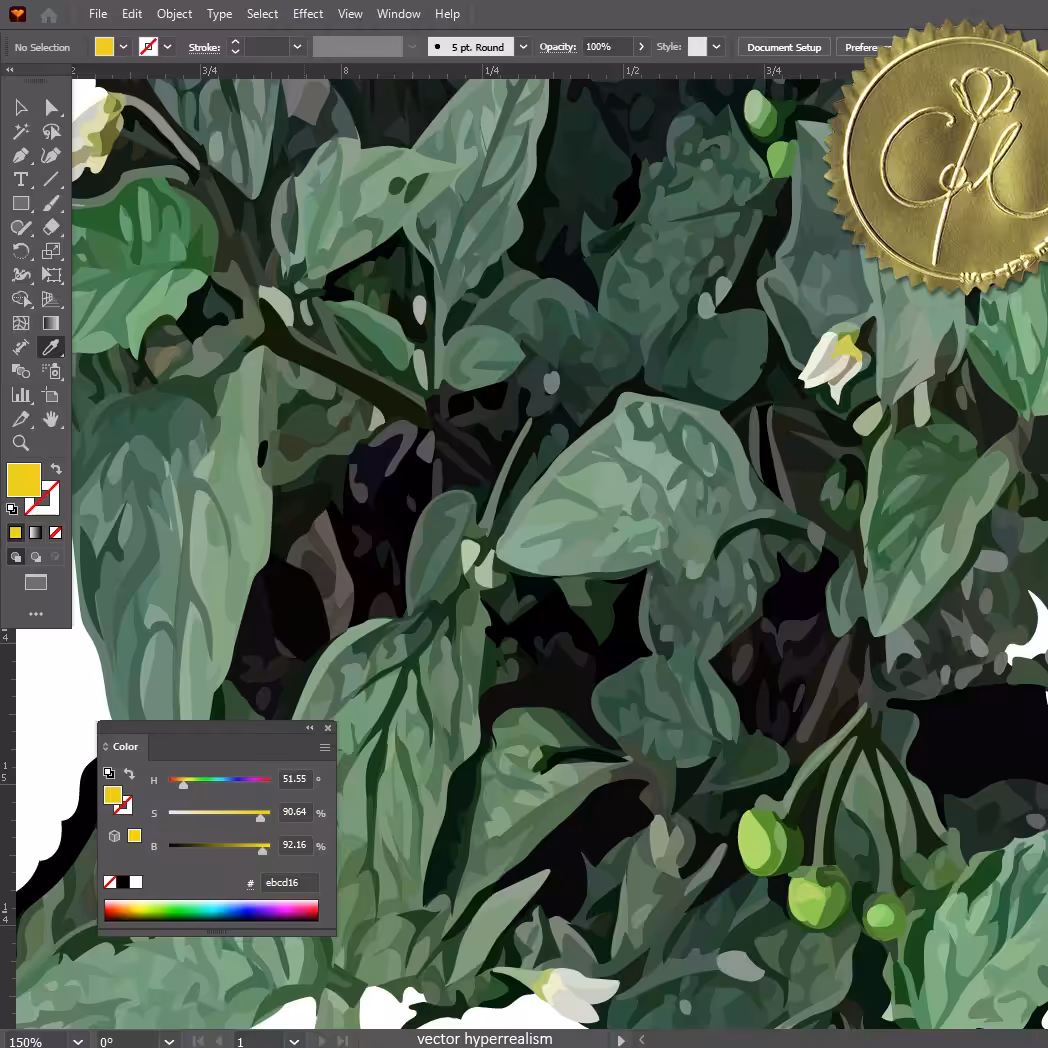The width and height of the screenshot is (1048, 1048).
Task: Open the Window menu
Action: 398,14
